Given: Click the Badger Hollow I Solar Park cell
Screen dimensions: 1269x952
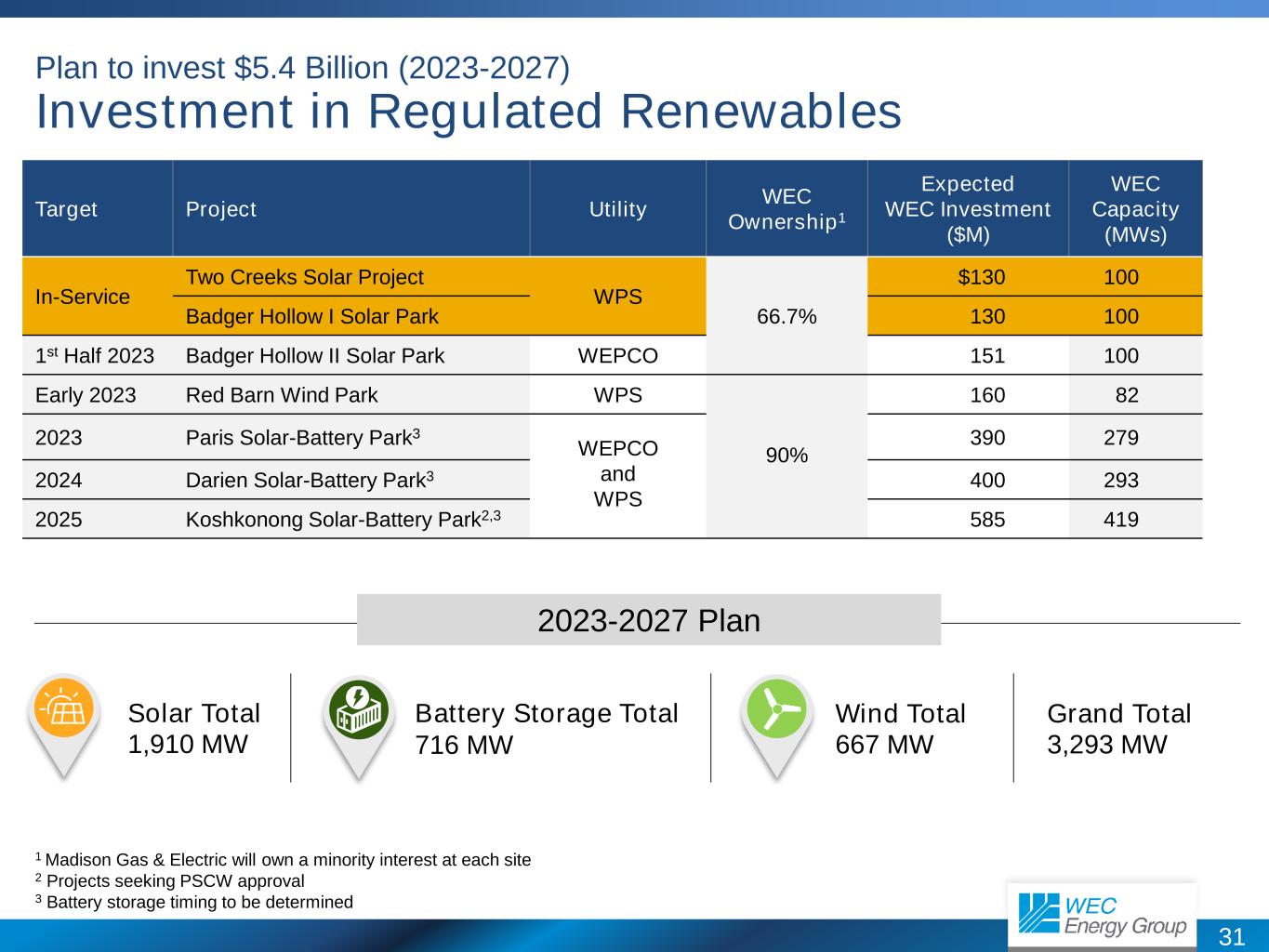Looking at the screenshot, I should click(x=312, y=316).
